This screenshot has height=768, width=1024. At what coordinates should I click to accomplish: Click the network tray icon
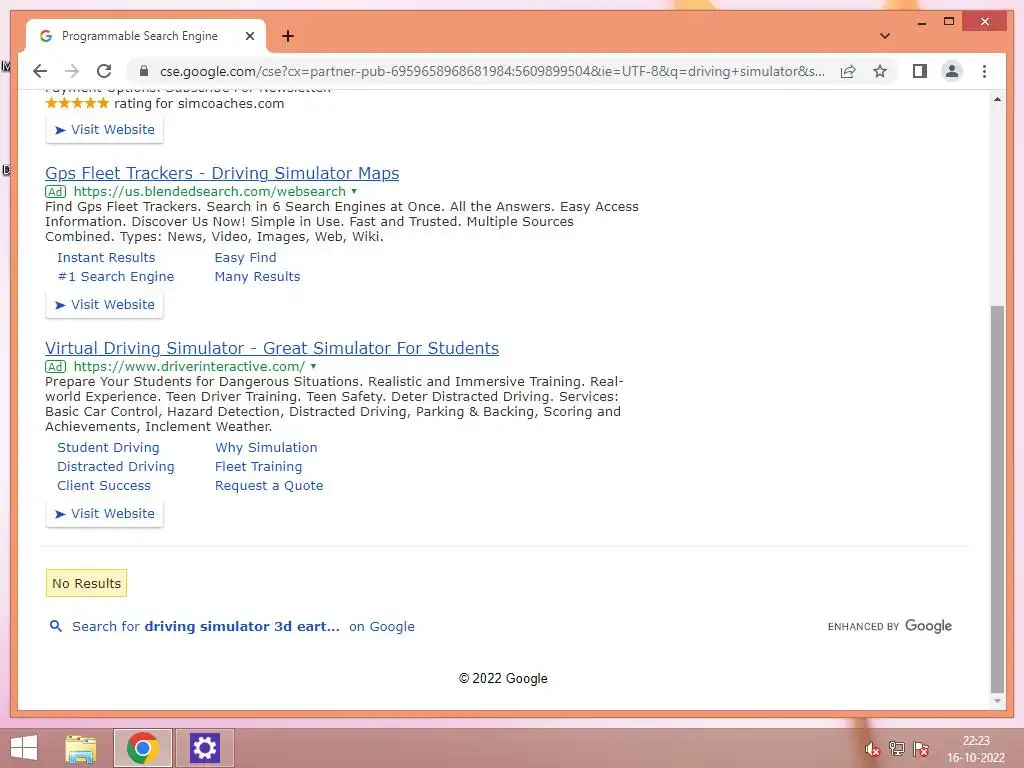(x=897, y=749)
